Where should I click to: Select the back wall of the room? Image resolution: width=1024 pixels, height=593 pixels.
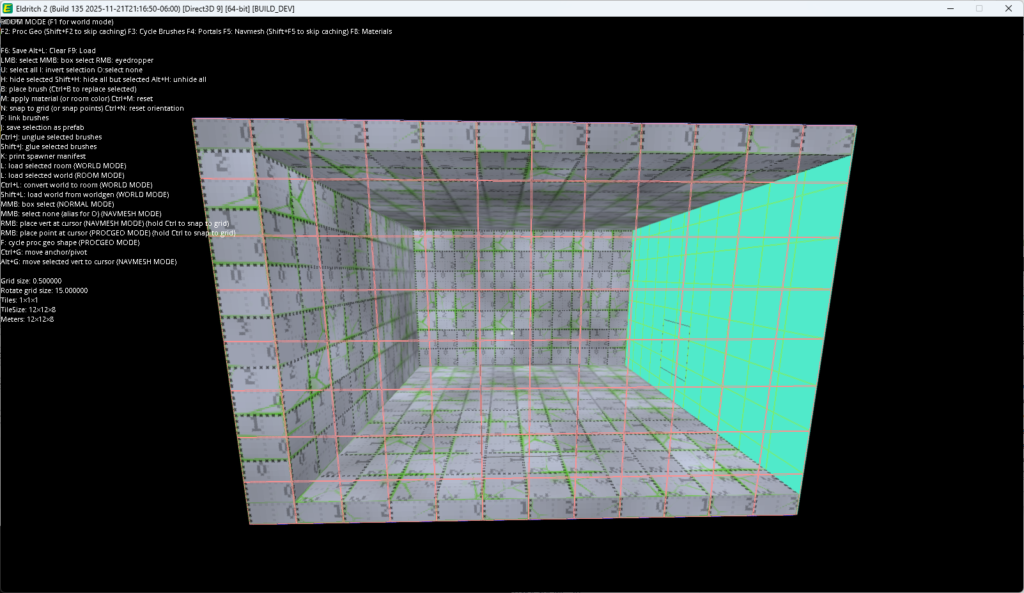522,298
